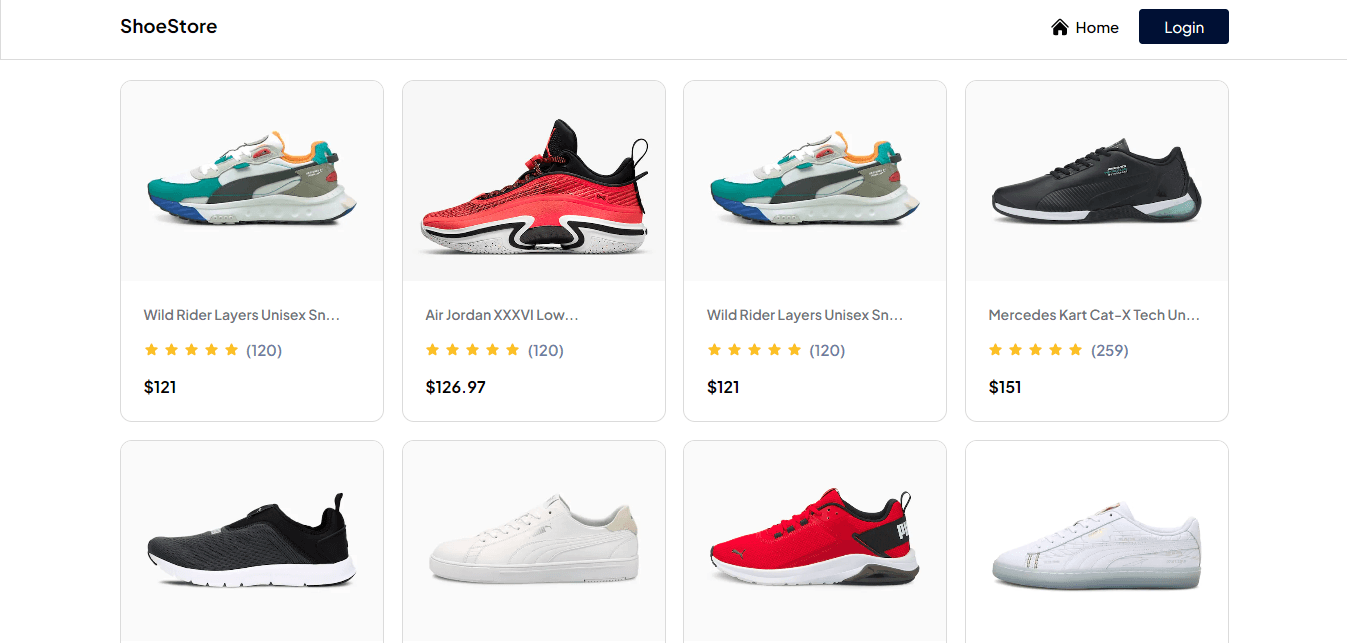
Task: Click the fifth star on Mercedes Kart rating
Action: (x=1076, y=350)
